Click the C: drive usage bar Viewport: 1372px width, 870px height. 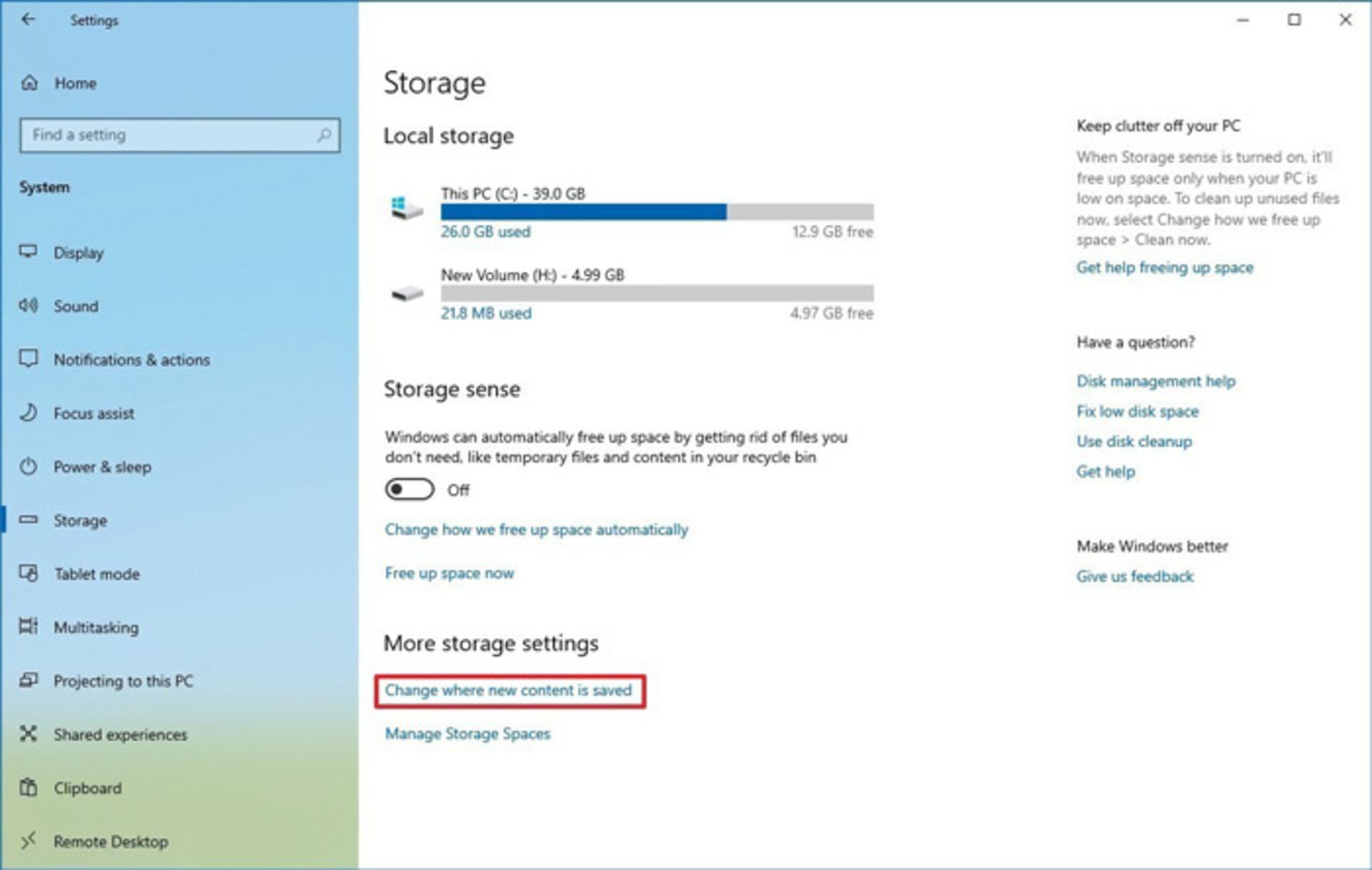point(657,211)
